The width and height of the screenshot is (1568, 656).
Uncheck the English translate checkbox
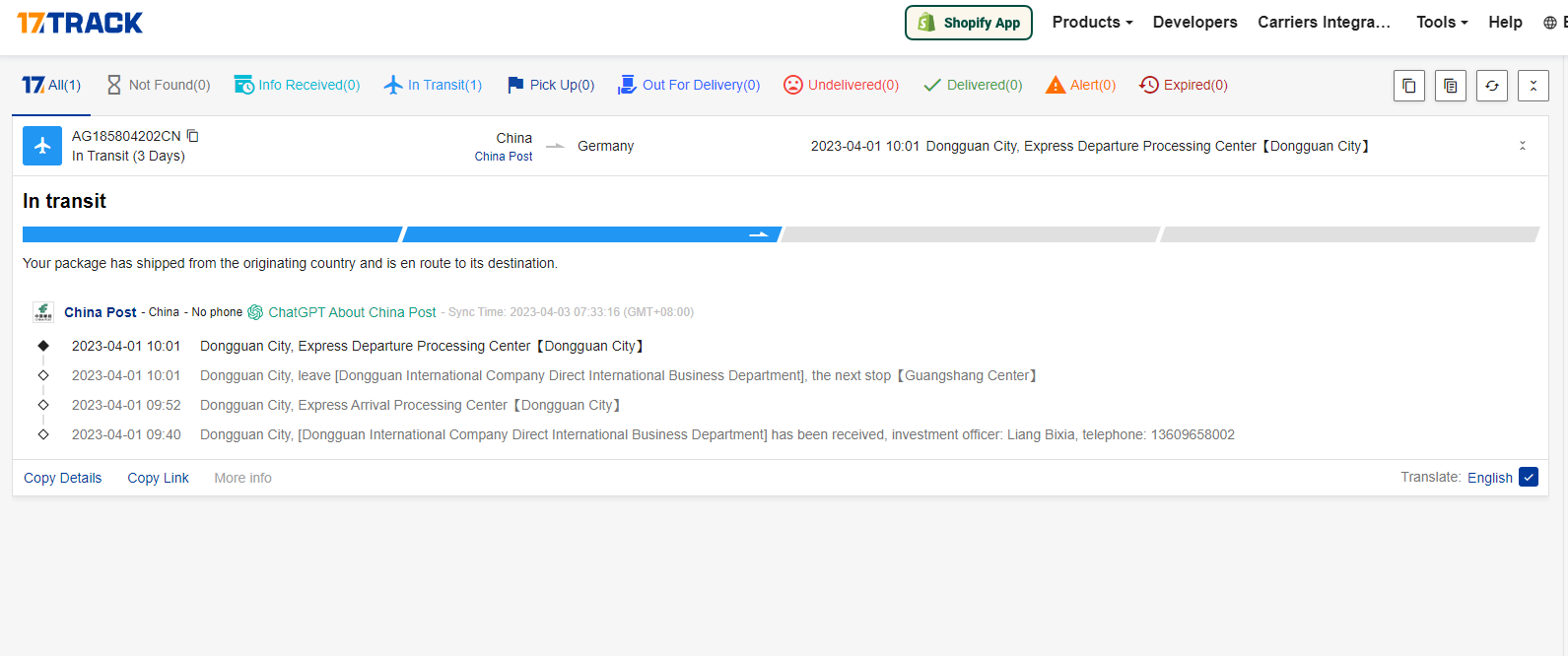coord(1528,478)
